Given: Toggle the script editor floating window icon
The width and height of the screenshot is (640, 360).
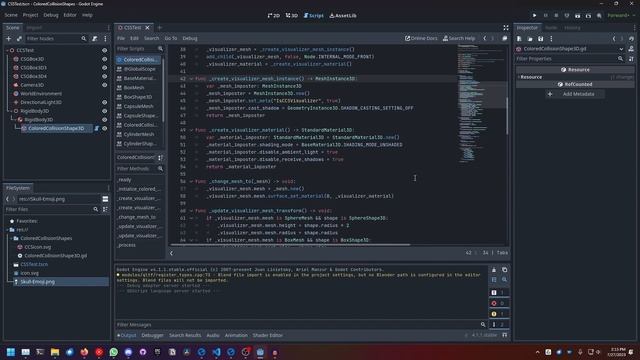Looking at the screenshot, I should click(x=504, y=38).
